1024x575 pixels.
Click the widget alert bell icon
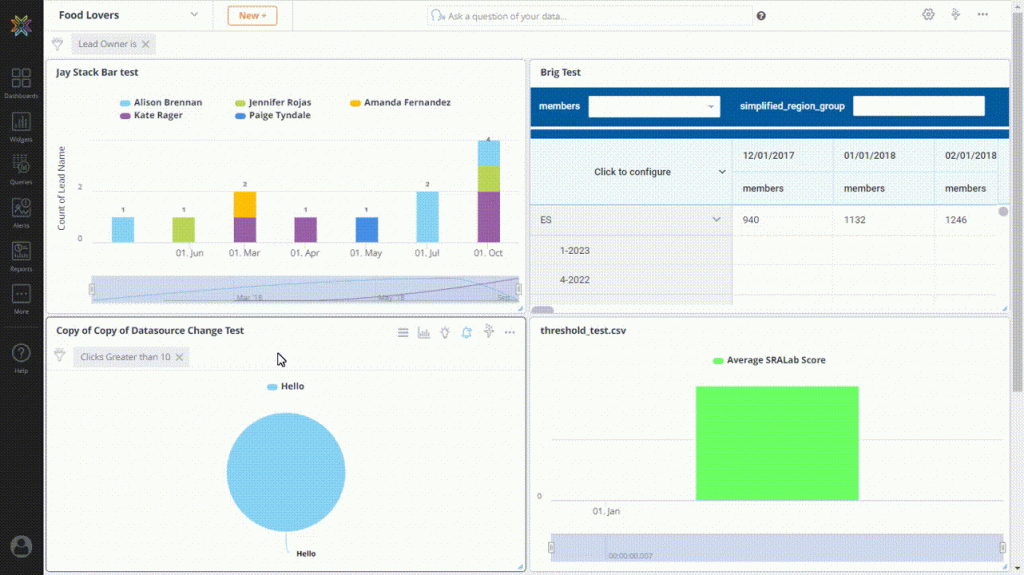point(466,333)
